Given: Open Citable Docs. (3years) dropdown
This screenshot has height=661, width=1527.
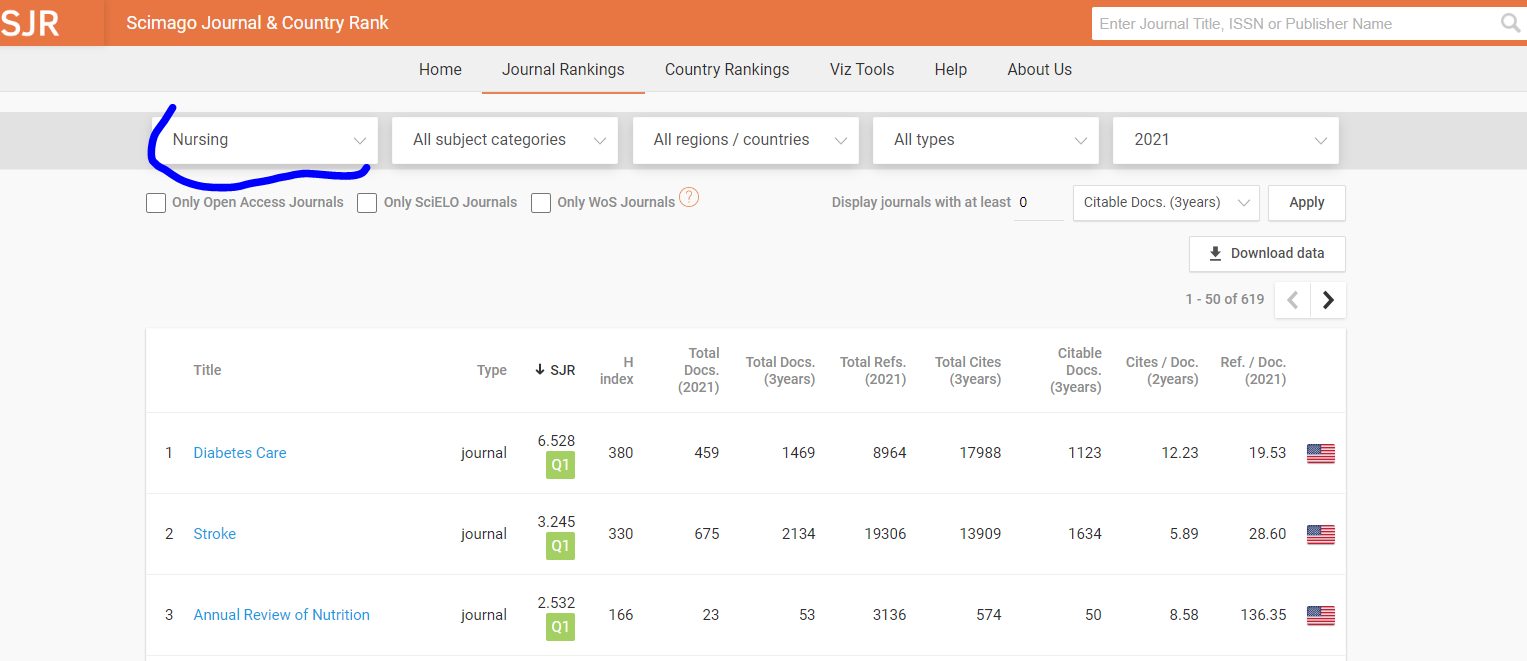Looking at the screenshot, I should pos(1166,202).
